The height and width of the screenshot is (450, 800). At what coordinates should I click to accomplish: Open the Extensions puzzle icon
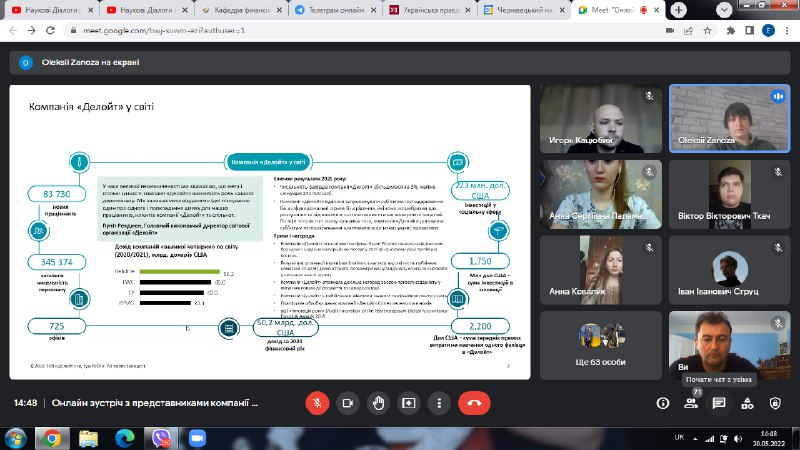(731, 31)
